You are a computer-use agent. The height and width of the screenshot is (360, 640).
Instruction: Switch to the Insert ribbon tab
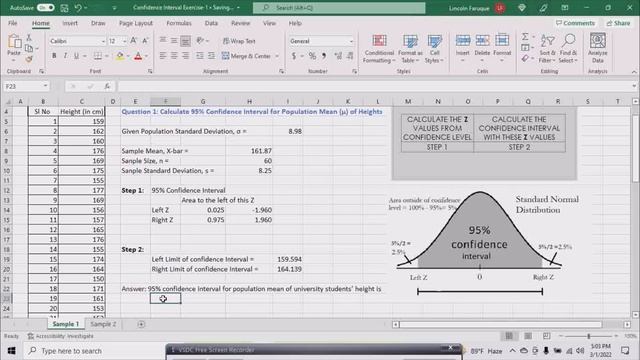click(x=70, y=23)
